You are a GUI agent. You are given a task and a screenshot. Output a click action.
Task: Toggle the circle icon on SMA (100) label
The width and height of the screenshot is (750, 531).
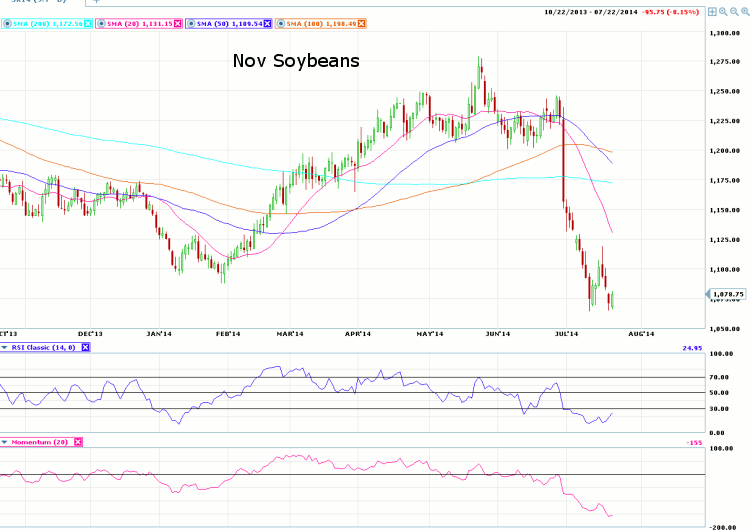[x=282, y=23]
